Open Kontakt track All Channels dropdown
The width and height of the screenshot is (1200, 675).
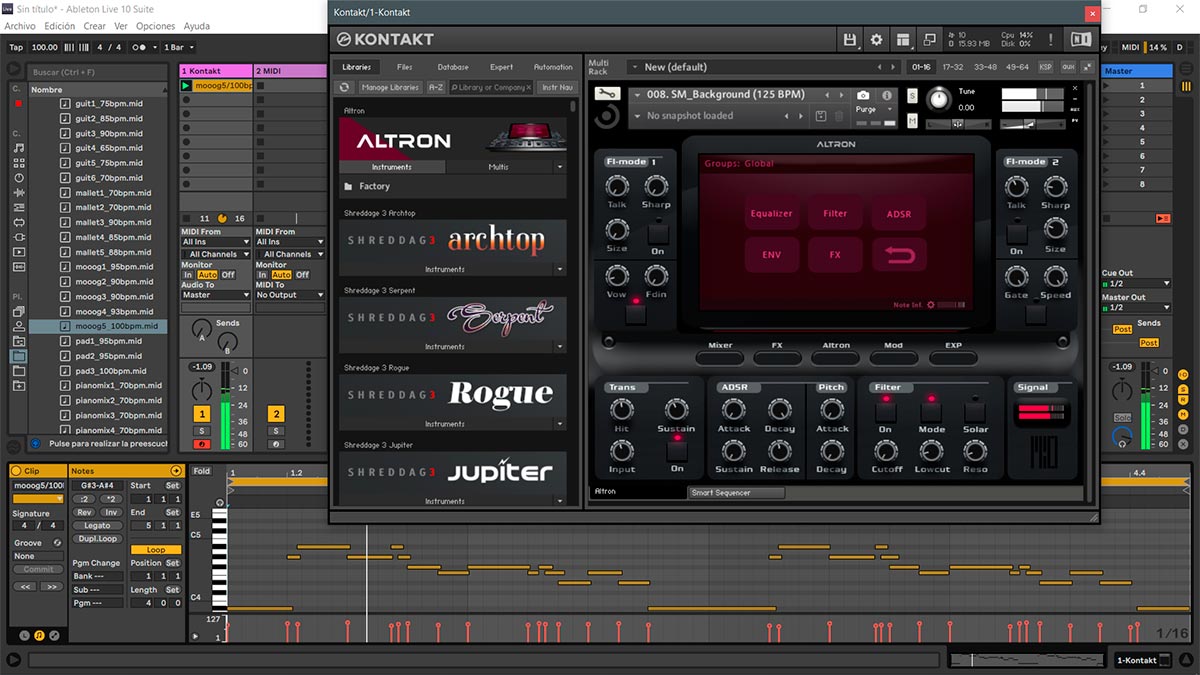(216, 254)
